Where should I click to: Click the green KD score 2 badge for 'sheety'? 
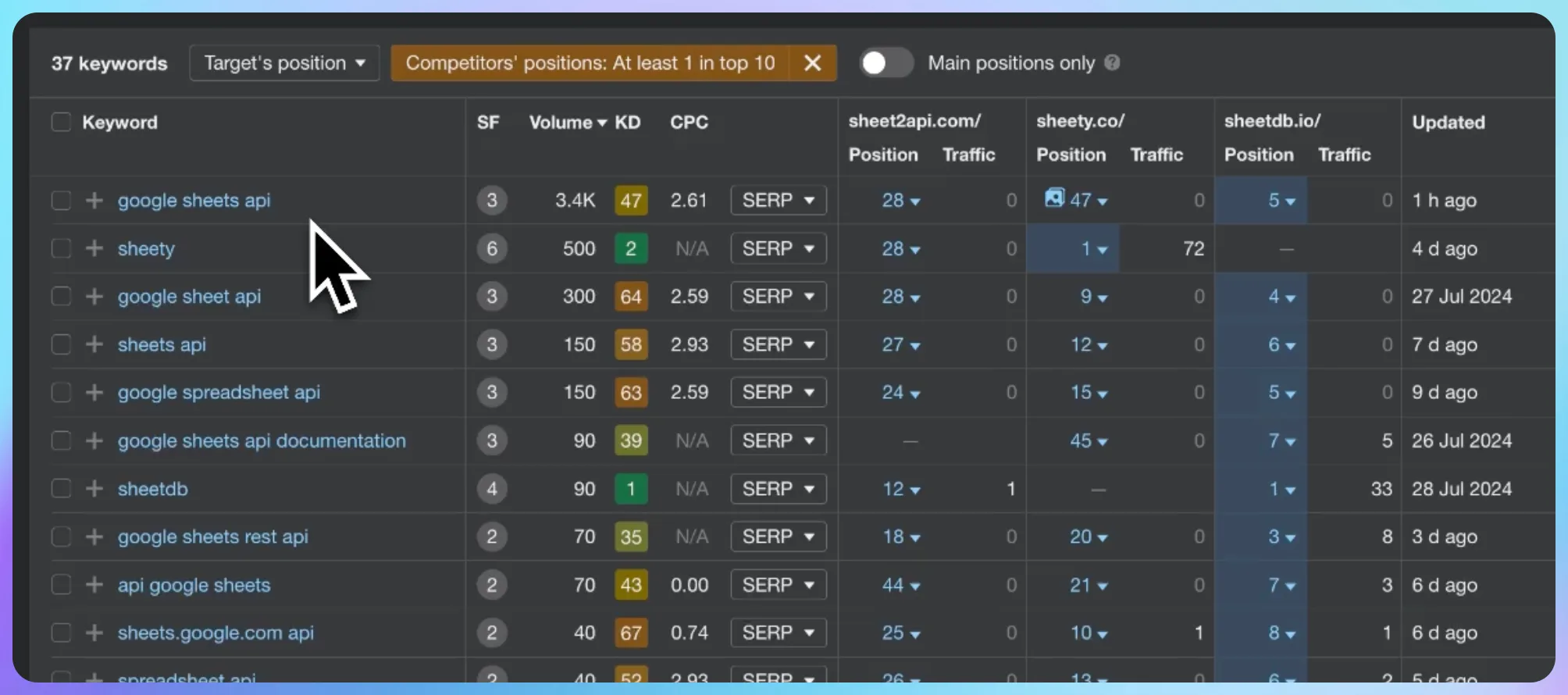click(x=631, y=248)
